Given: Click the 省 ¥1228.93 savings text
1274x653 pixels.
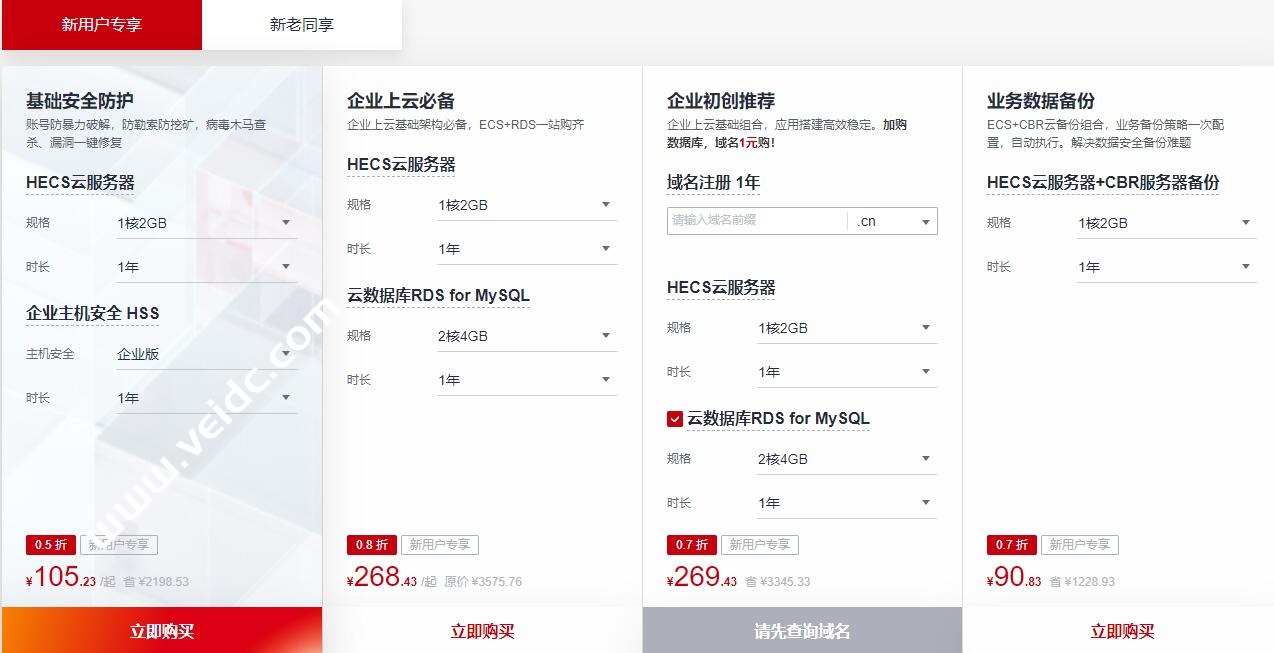Looking at the screenshot, I should pos(1082,582).
